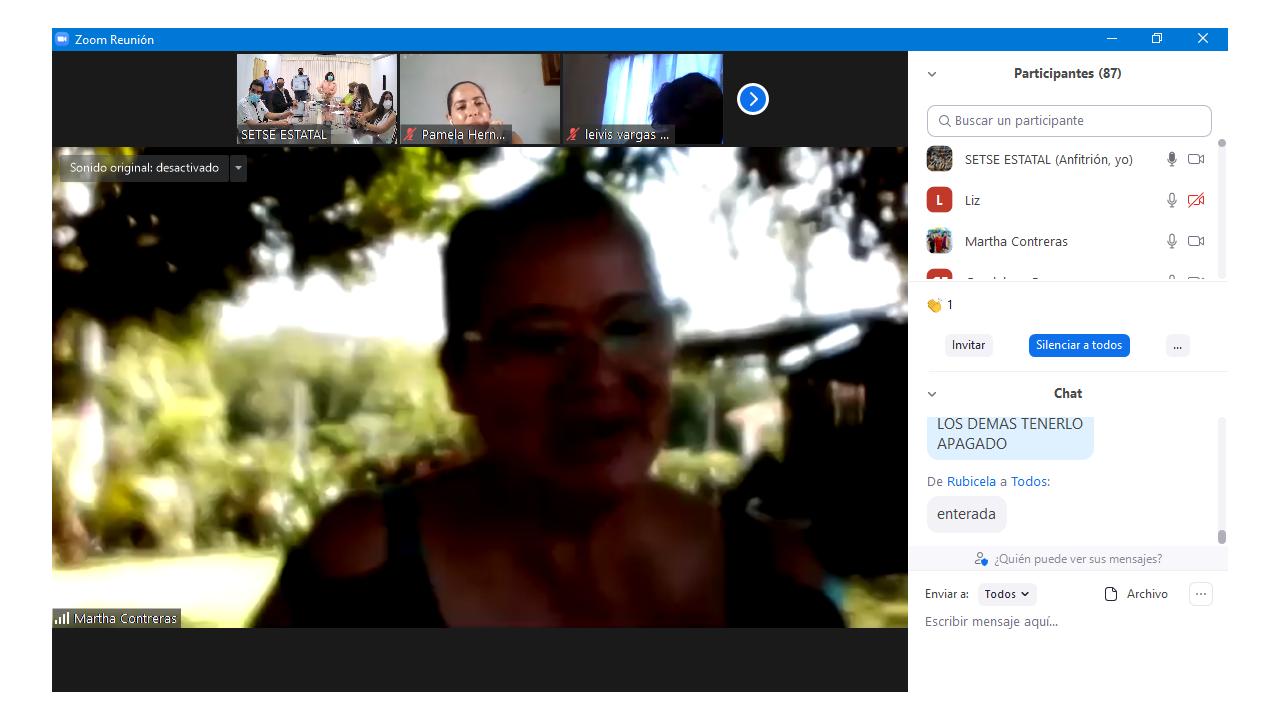Click Martha Contreras signal strength icon
1280x720 pixels.
tap(62, 618)
